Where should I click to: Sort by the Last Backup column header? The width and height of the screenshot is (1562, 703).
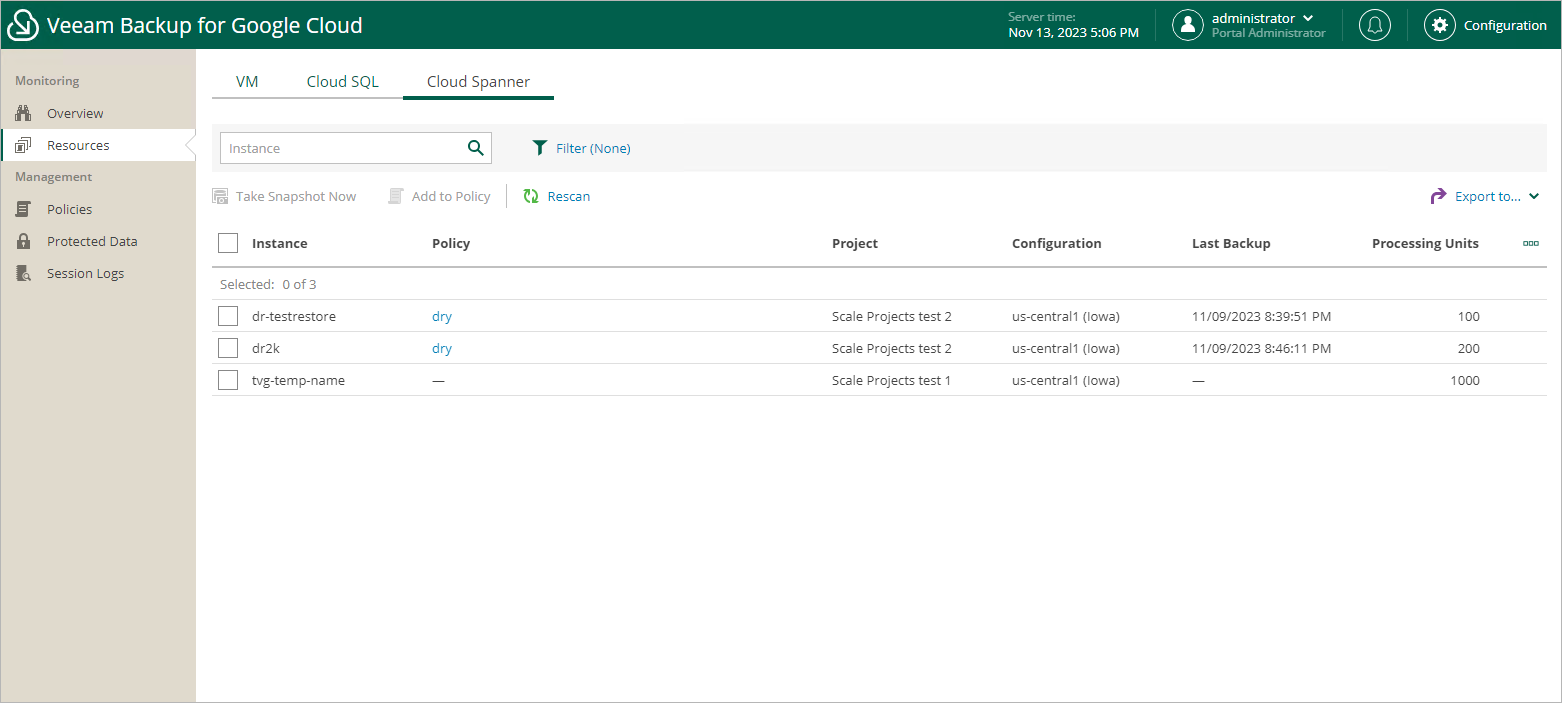(1231, 243)
